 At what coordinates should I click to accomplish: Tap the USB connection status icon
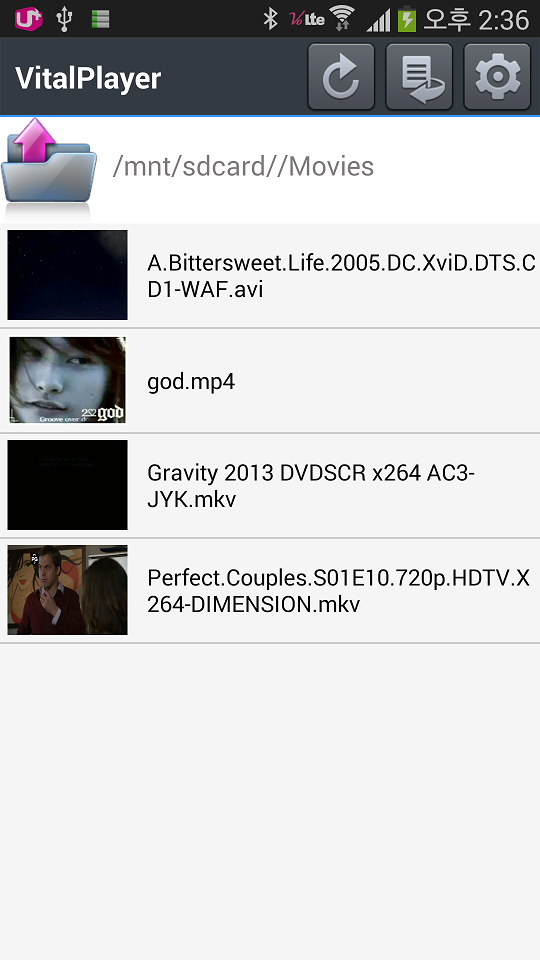[64, 18]
